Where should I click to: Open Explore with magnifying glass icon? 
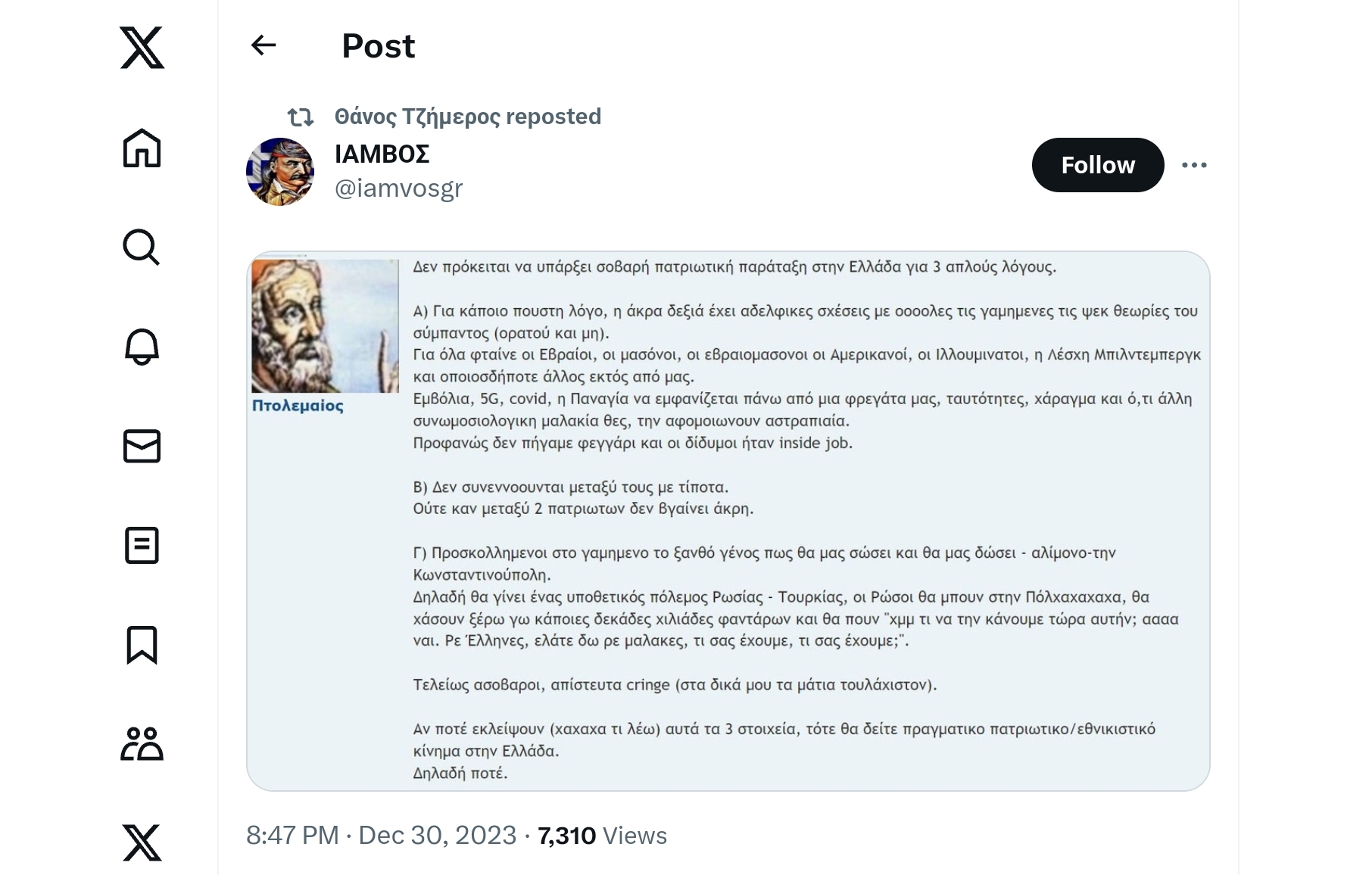(142, 248)
